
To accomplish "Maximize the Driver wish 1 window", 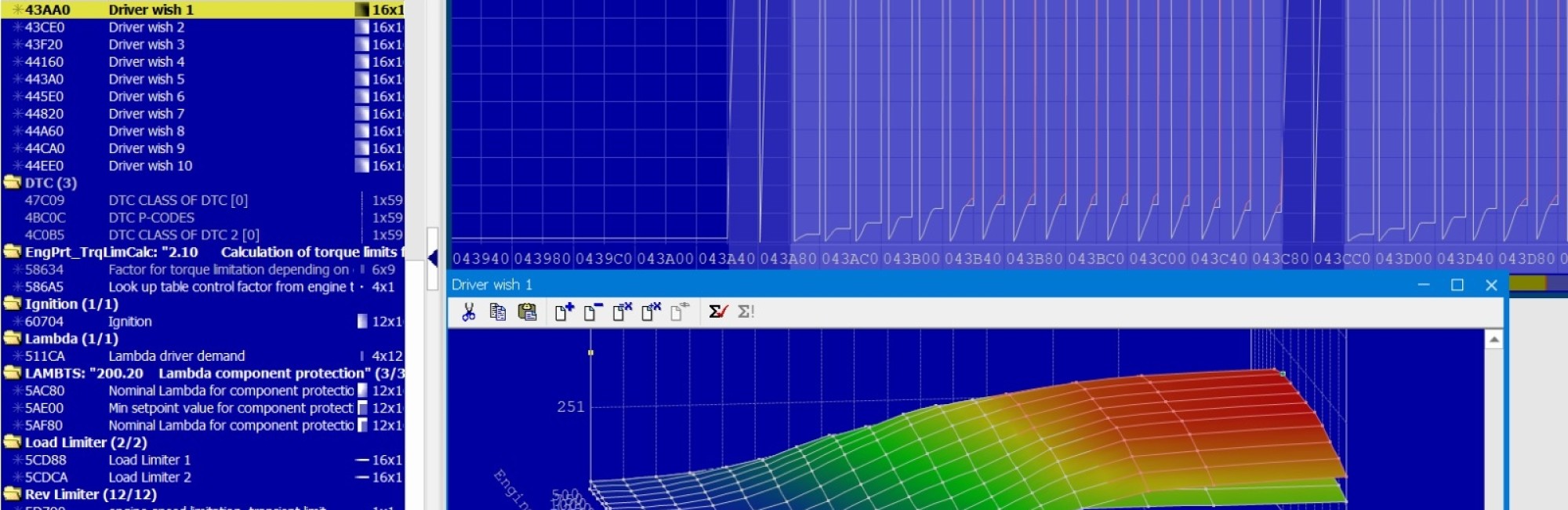I will pyautogui.click(x=1457, y=285).
